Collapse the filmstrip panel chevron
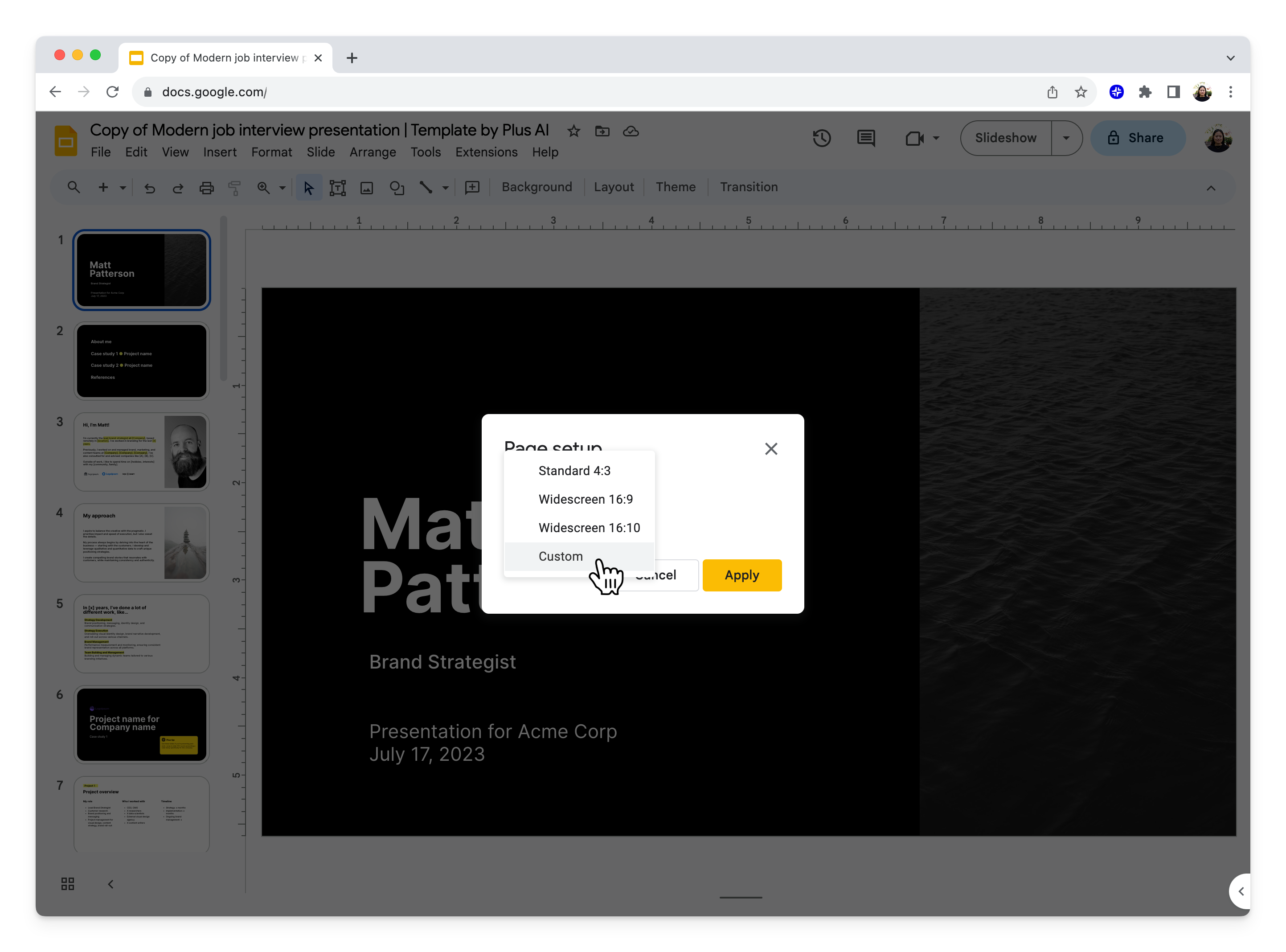 [111, 883]
